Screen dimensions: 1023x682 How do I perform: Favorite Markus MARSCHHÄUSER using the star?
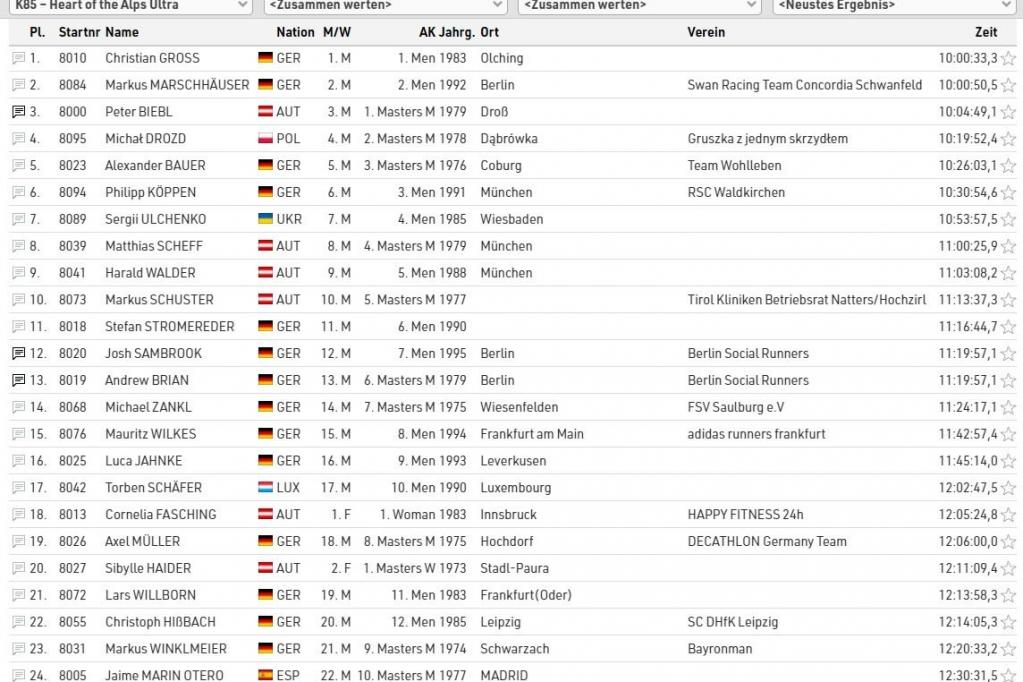coord(1008,86)
